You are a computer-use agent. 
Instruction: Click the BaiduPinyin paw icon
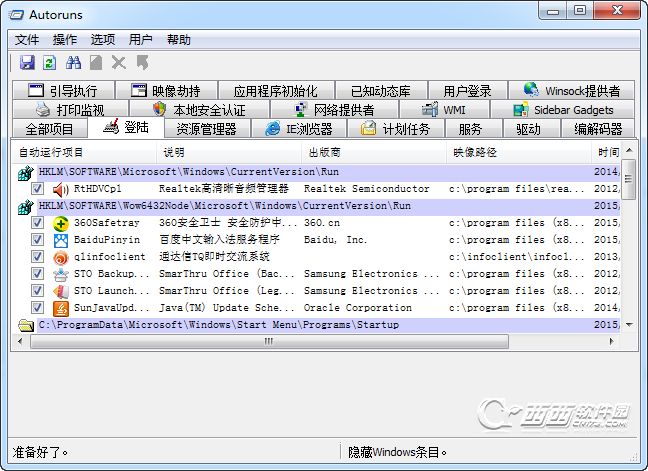pos(61,240)
